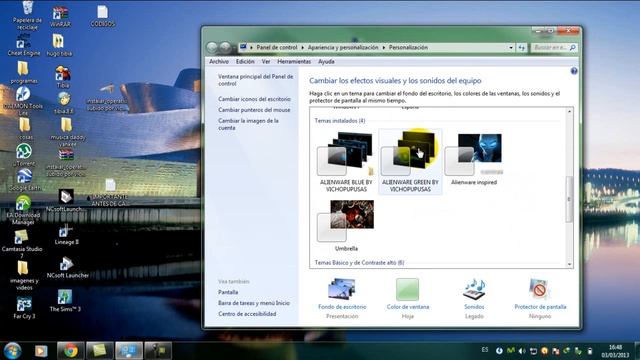640x360 pixels.
Task: Select the ALIENWARE GREEN BY VICHOPUPUSAS theme
Action: coord(410,162)
